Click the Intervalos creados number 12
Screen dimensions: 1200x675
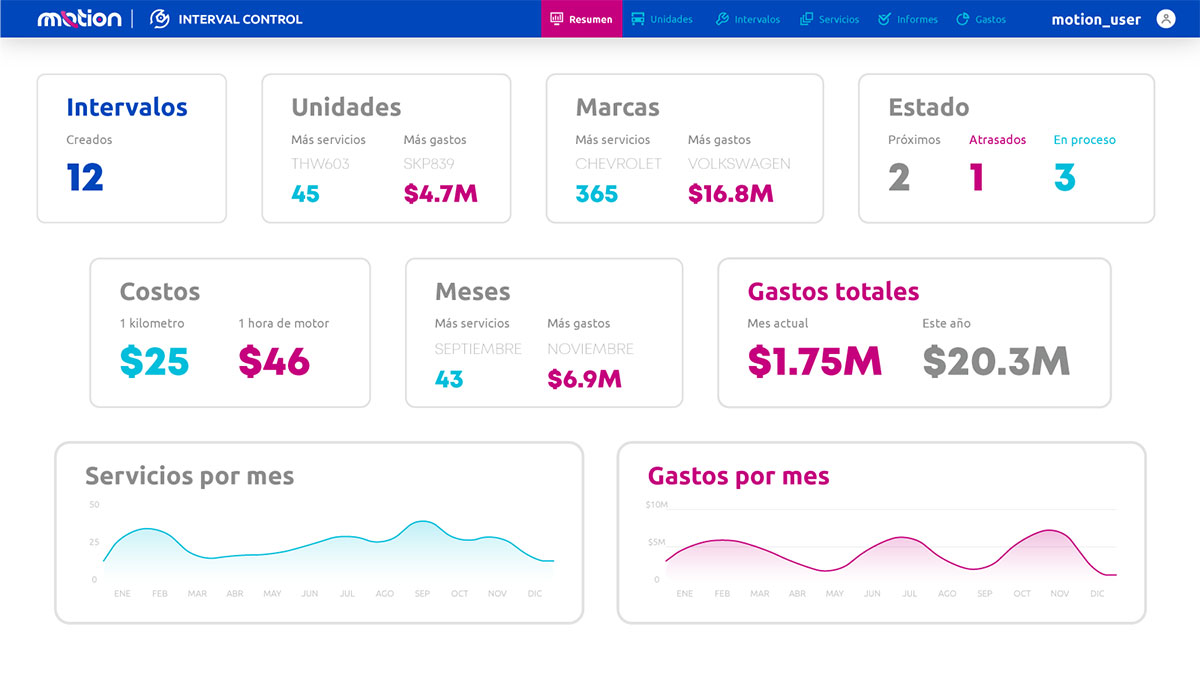click(x=85, y=178)
